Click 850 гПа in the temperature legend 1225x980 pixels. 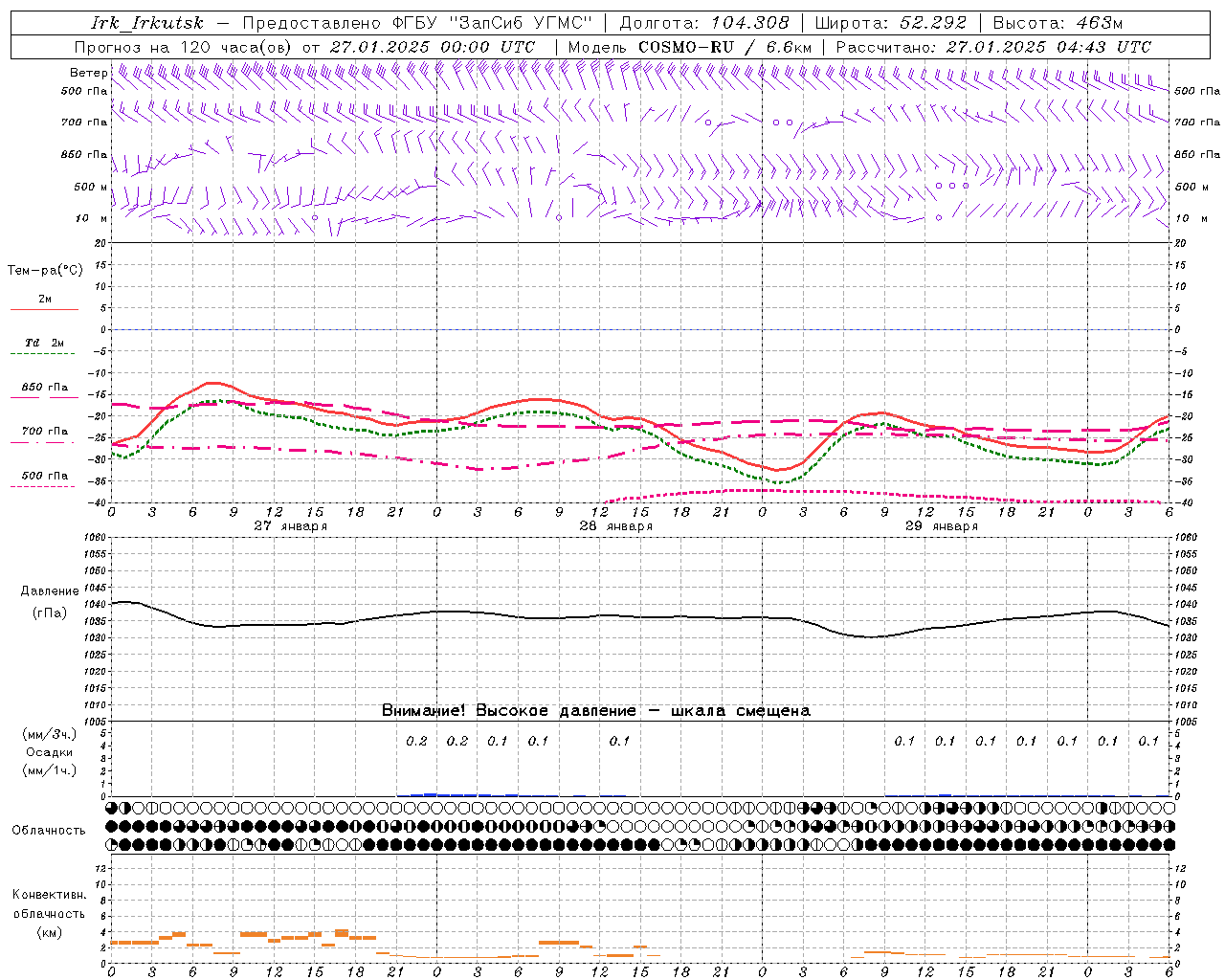point(45,387)
